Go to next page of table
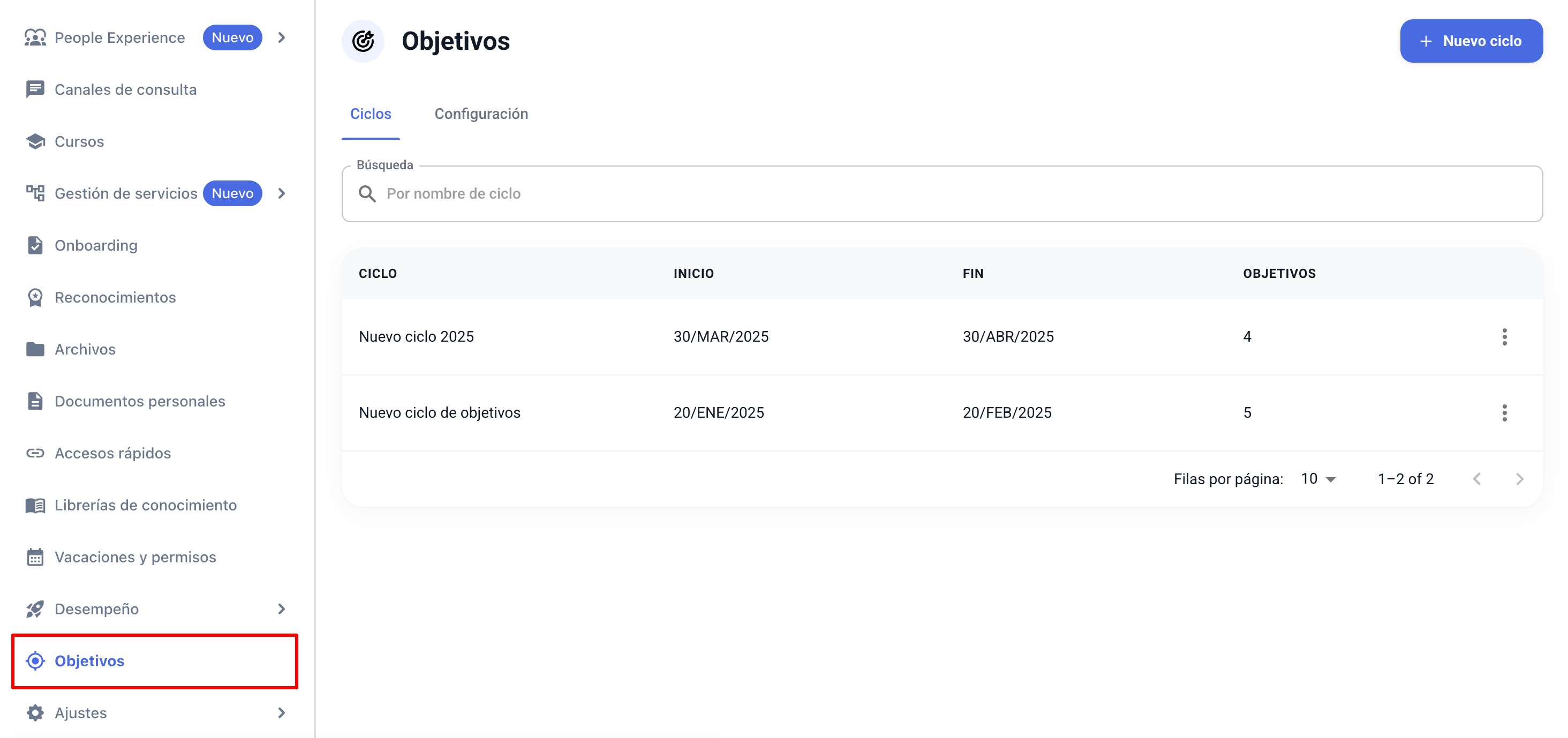 pyautogui.click(x=1519, y=479)
